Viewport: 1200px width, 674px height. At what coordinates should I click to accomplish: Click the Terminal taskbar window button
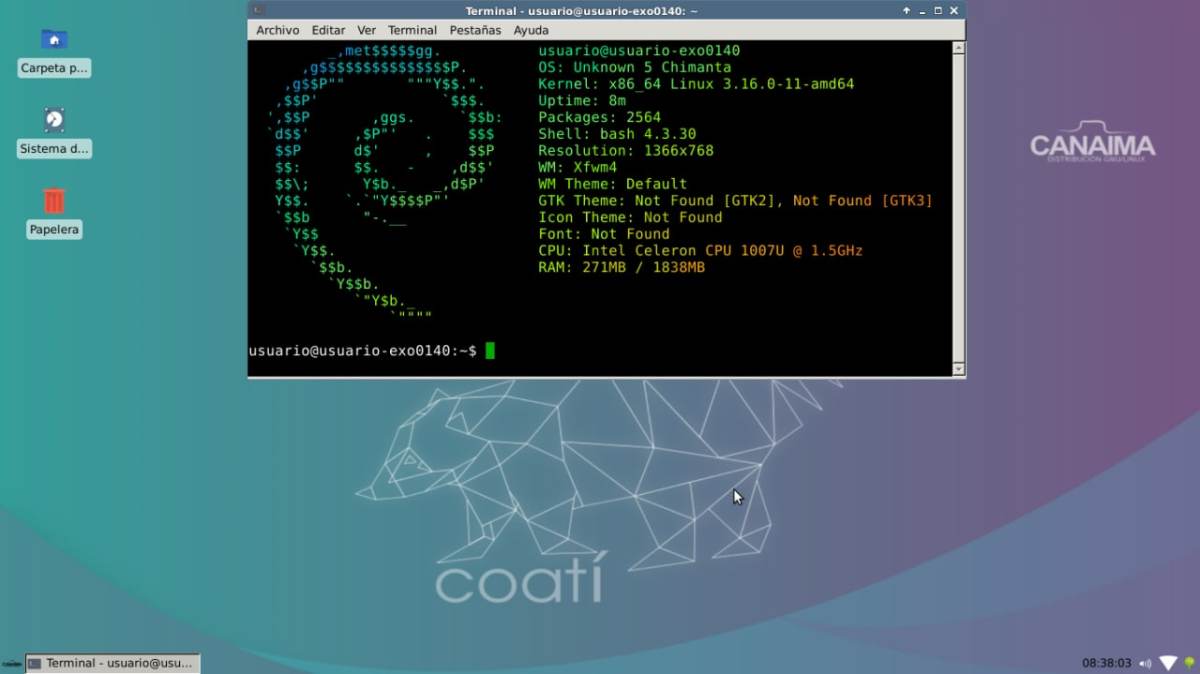click(x=112, y=663)
